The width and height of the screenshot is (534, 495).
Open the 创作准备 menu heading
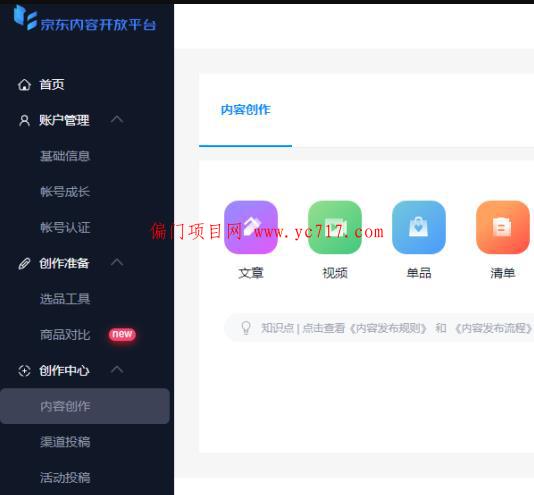coord(64,263)
